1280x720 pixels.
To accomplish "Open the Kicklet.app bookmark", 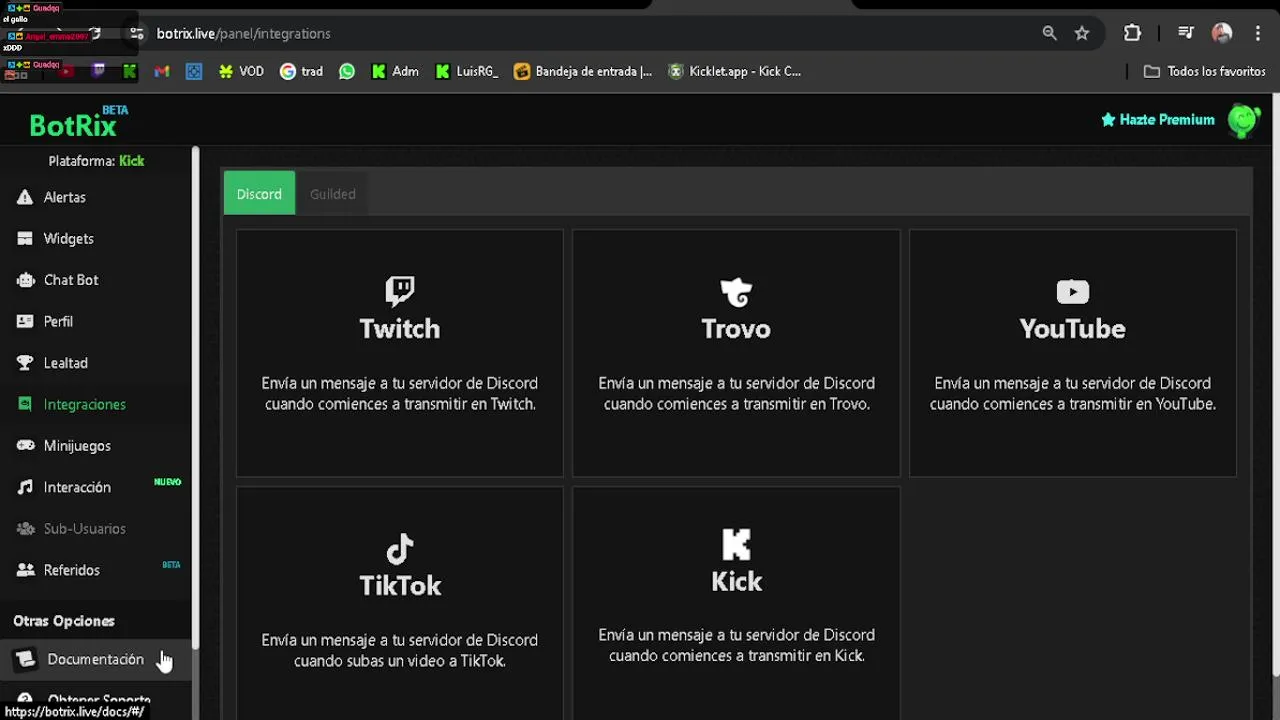I will [735, 71].
